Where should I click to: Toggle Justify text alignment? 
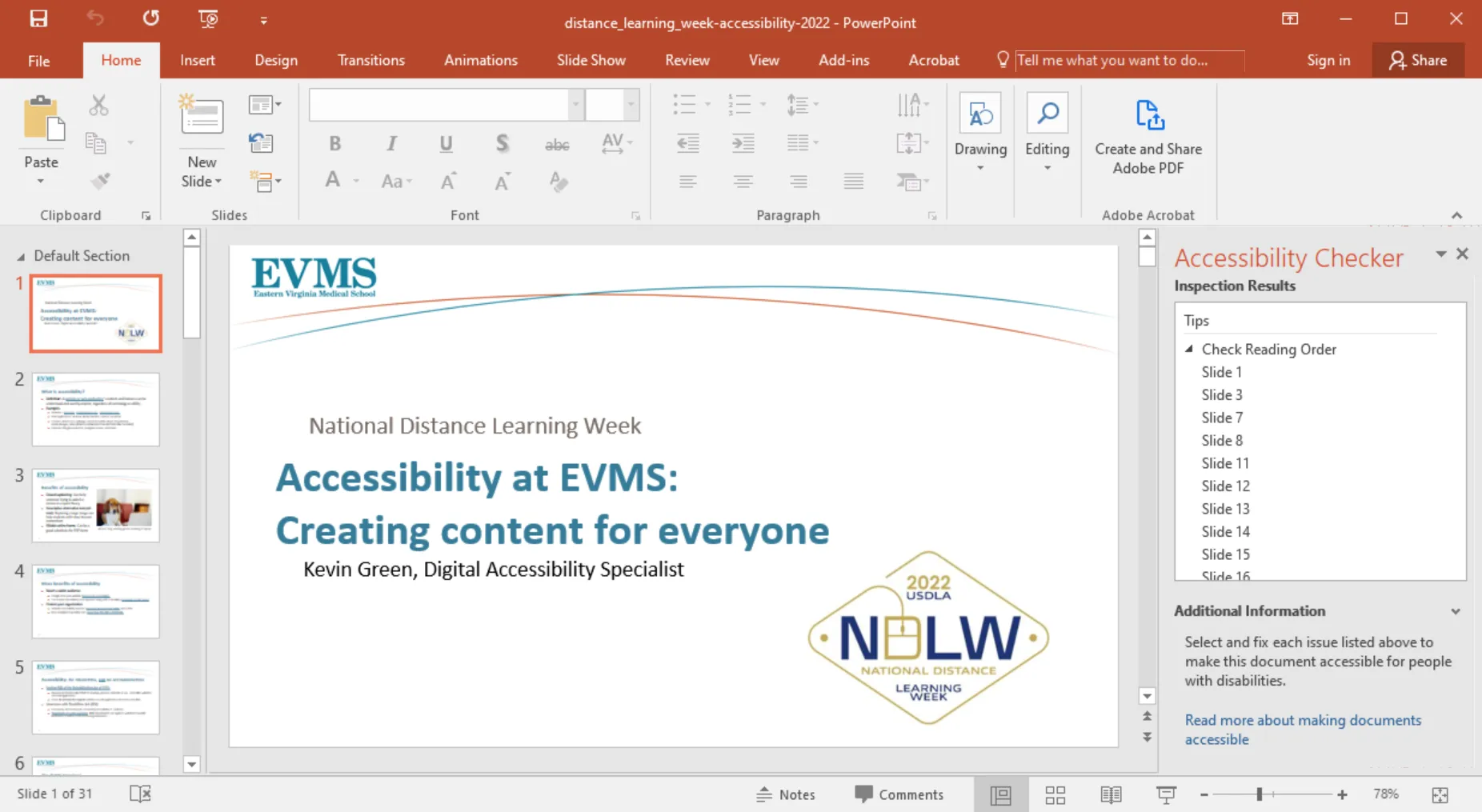click(x=854, y=182)
